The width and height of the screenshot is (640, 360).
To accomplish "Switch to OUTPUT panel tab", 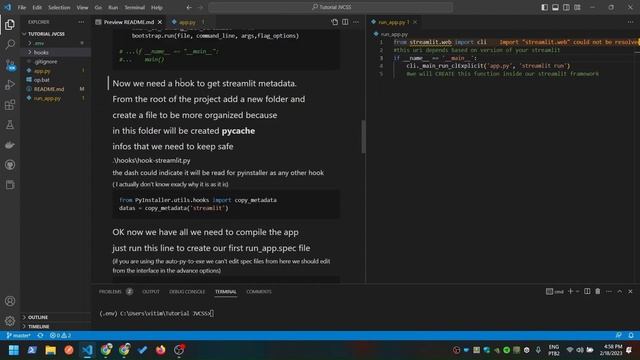I will (x=151, y=291).
